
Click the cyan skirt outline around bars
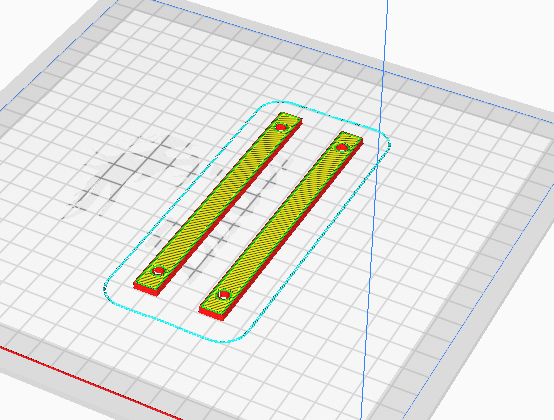pyautogui.click(x=247, y=222)
